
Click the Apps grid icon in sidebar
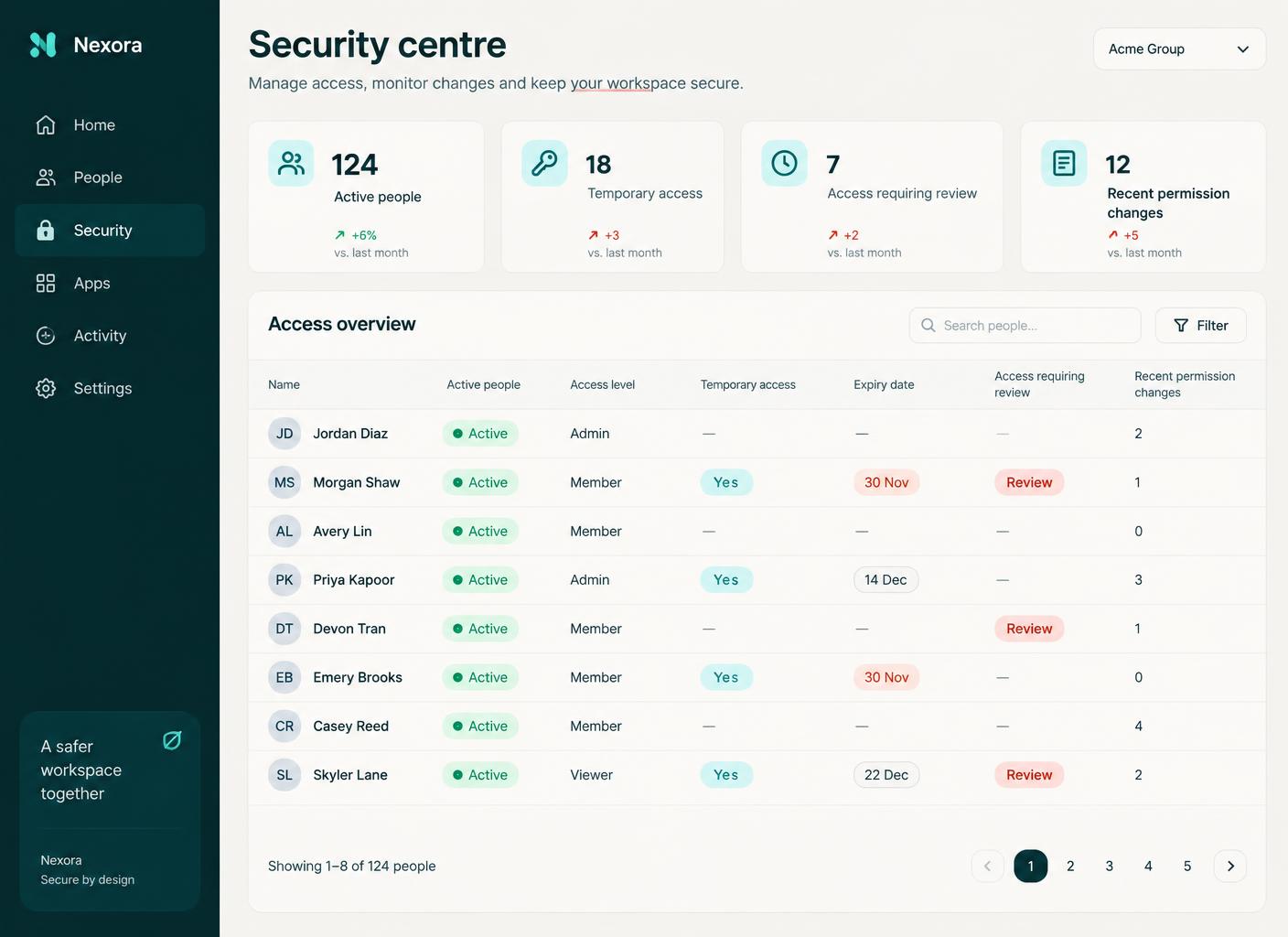[x=46, y=284]
